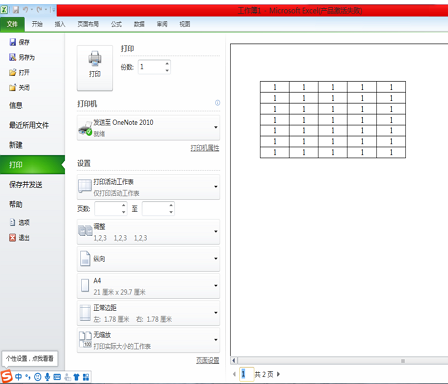Increase the 页数 start page value
The width and height of the screenshot is (448, 384).
click(x=124, y=205)
